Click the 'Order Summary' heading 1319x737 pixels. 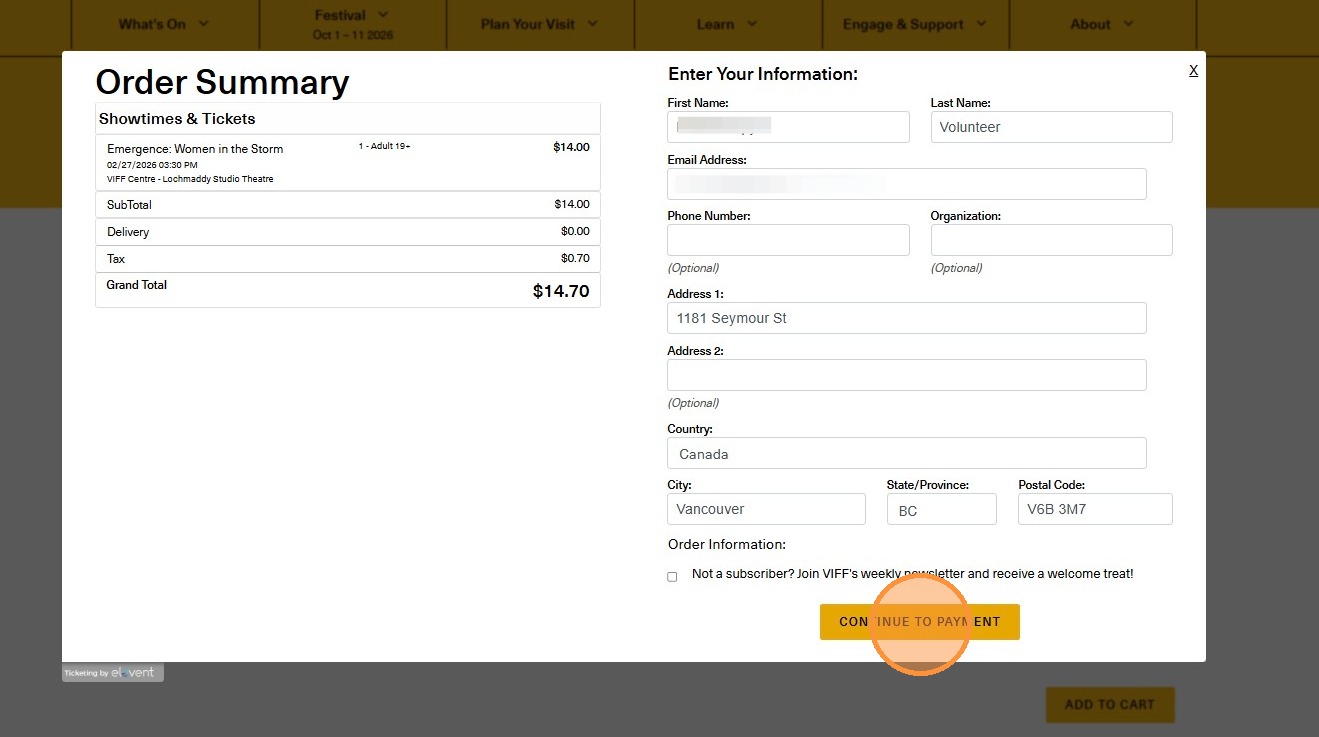222,82
